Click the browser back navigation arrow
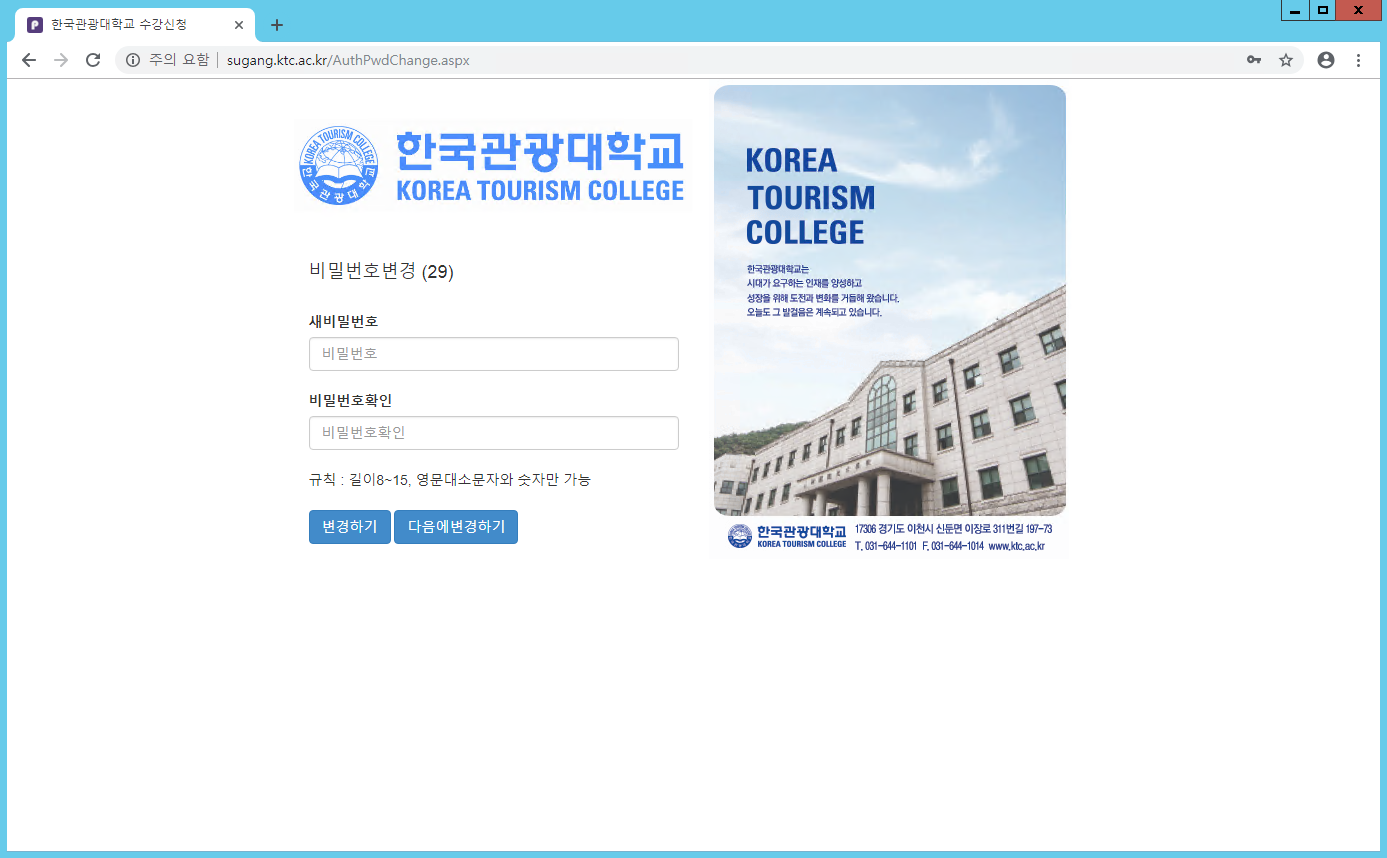The height and width of the screenshot is (858, 1387). point(28,59)
